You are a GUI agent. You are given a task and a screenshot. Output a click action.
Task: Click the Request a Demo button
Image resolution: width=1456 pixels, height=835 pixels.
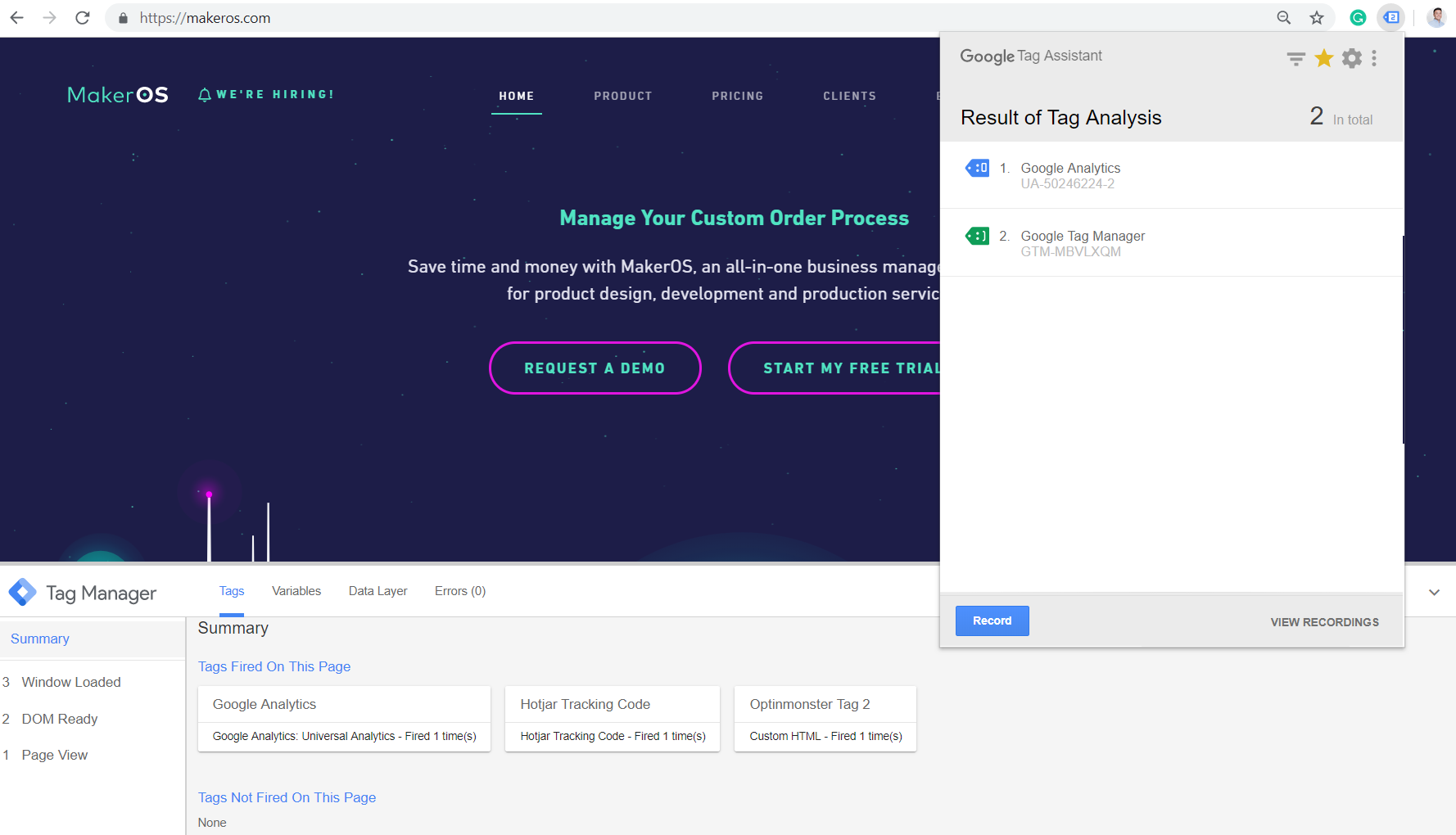click(x=595, y=368)
